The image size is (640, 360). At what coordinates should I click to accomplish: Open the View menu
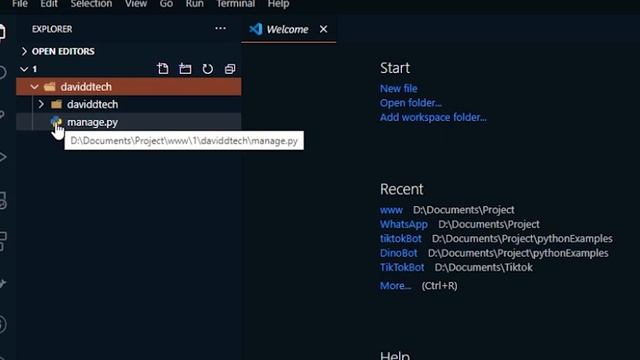click(x=136, y=4)
